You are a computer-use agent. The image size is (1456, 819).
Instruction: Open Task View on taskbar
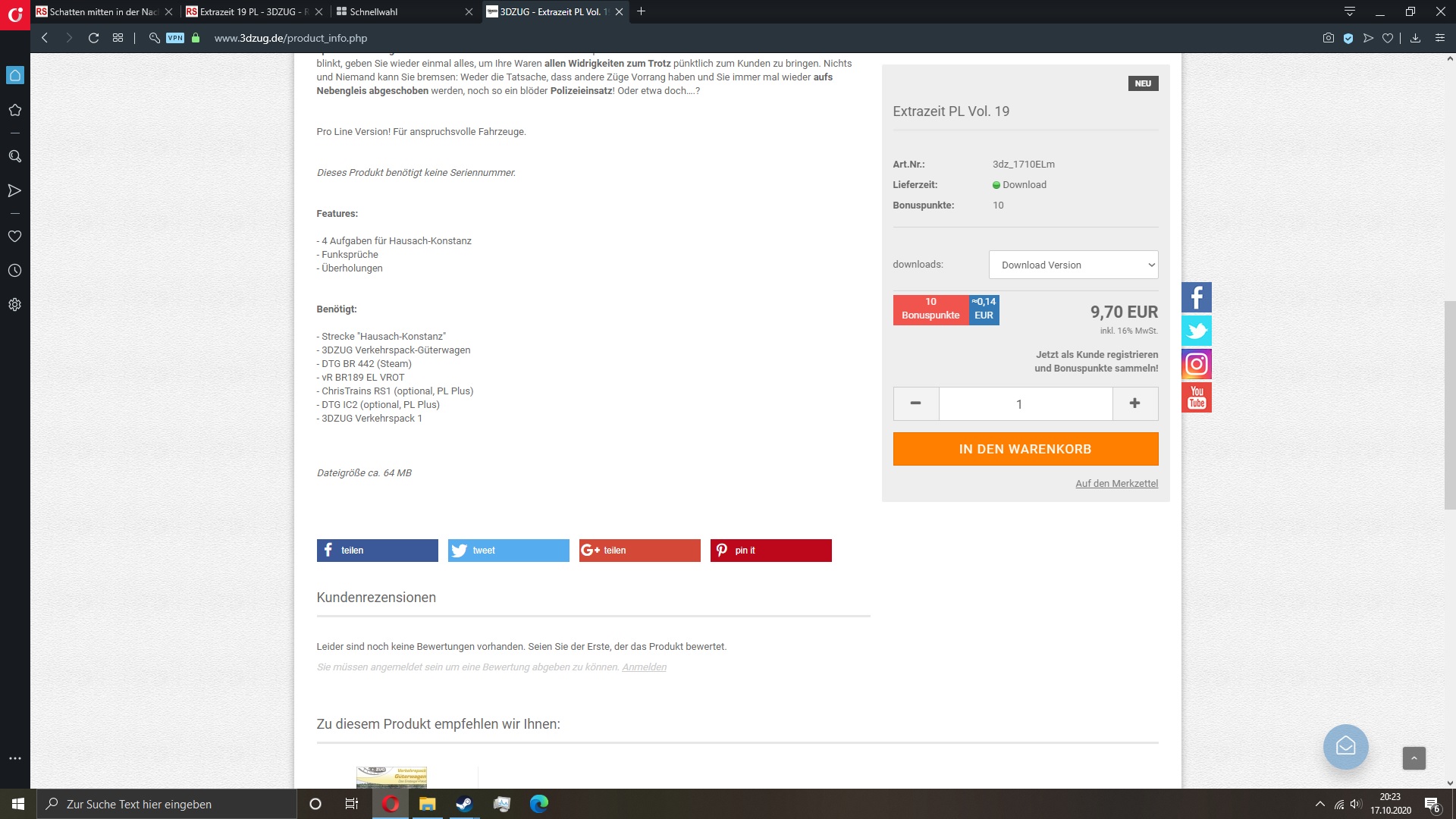352,804
